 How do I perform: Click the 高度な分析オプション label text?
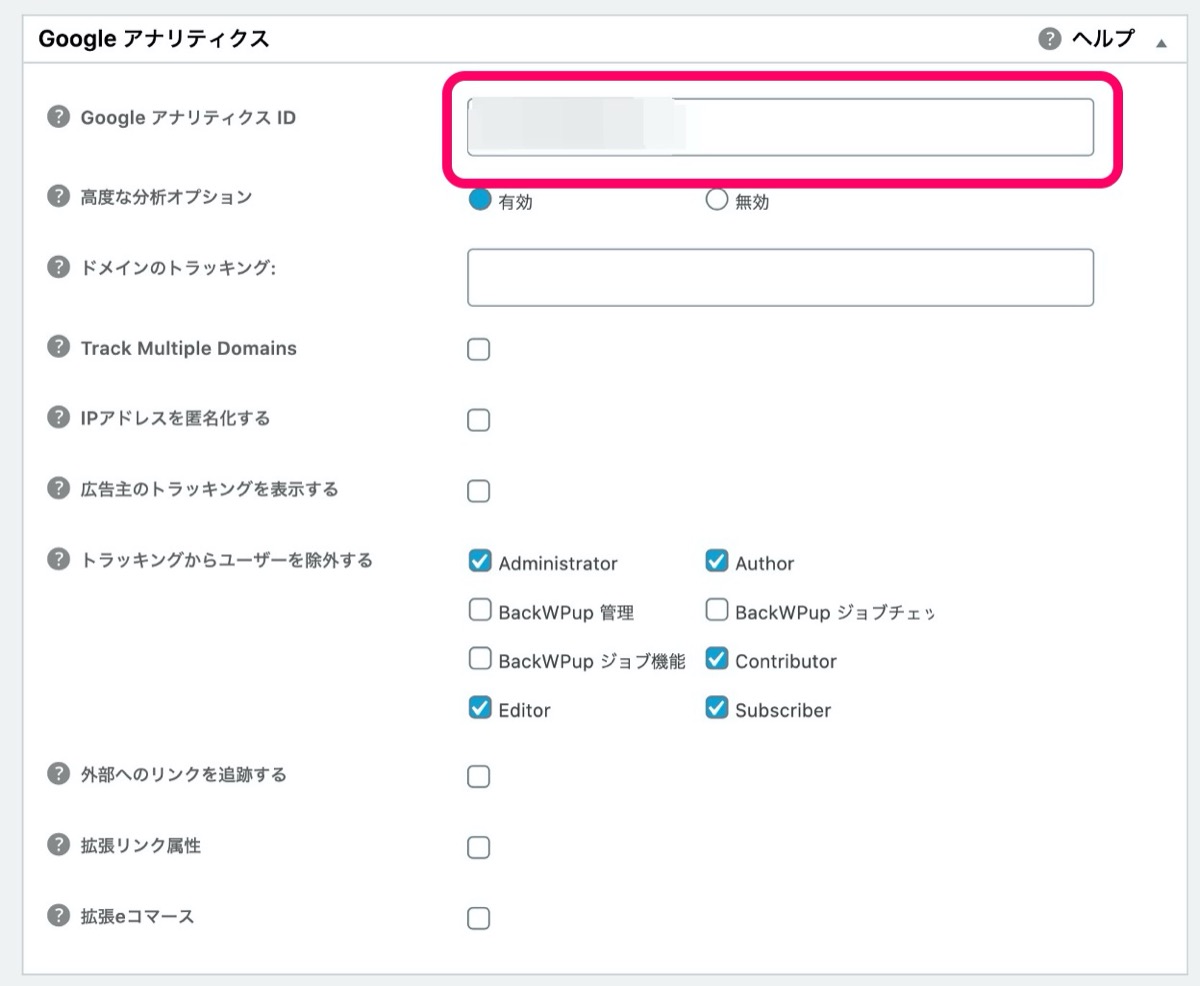[166, 196]
